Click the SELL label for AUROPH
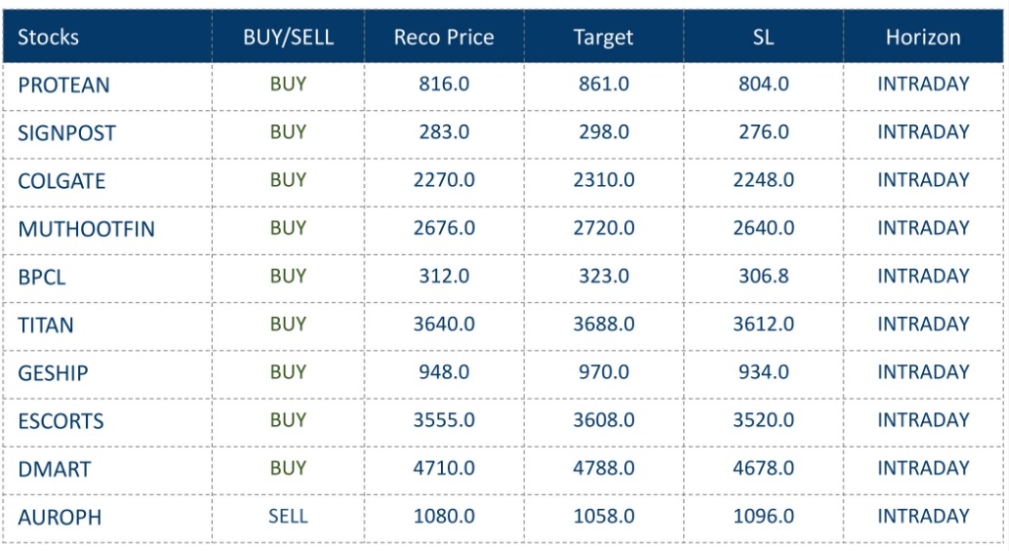 coord(288,516)
